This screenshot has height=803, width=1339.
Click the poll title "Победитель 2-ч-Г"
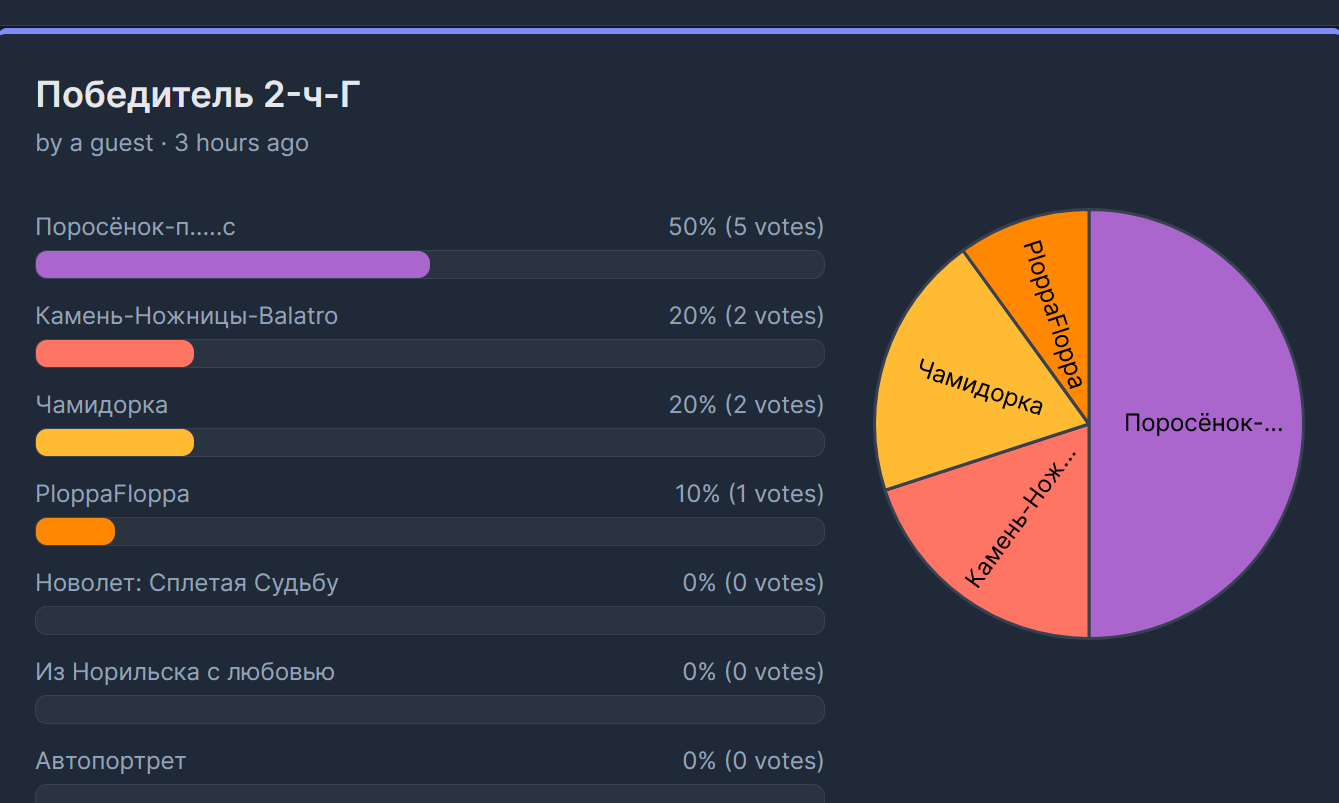coord(198,95)
